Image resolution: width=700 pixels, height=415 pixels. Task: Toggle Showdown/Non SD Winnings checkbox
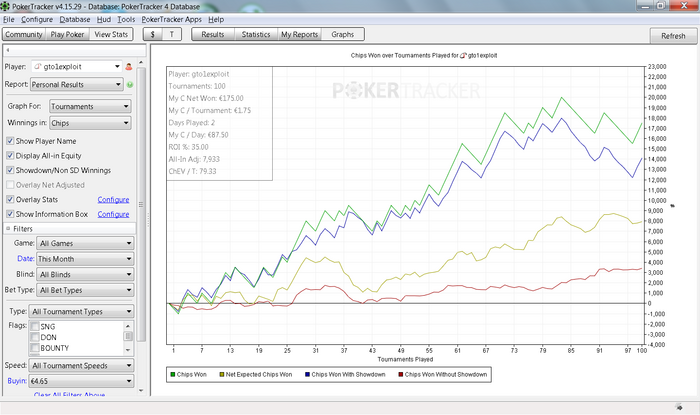click(x=10, y=170)
